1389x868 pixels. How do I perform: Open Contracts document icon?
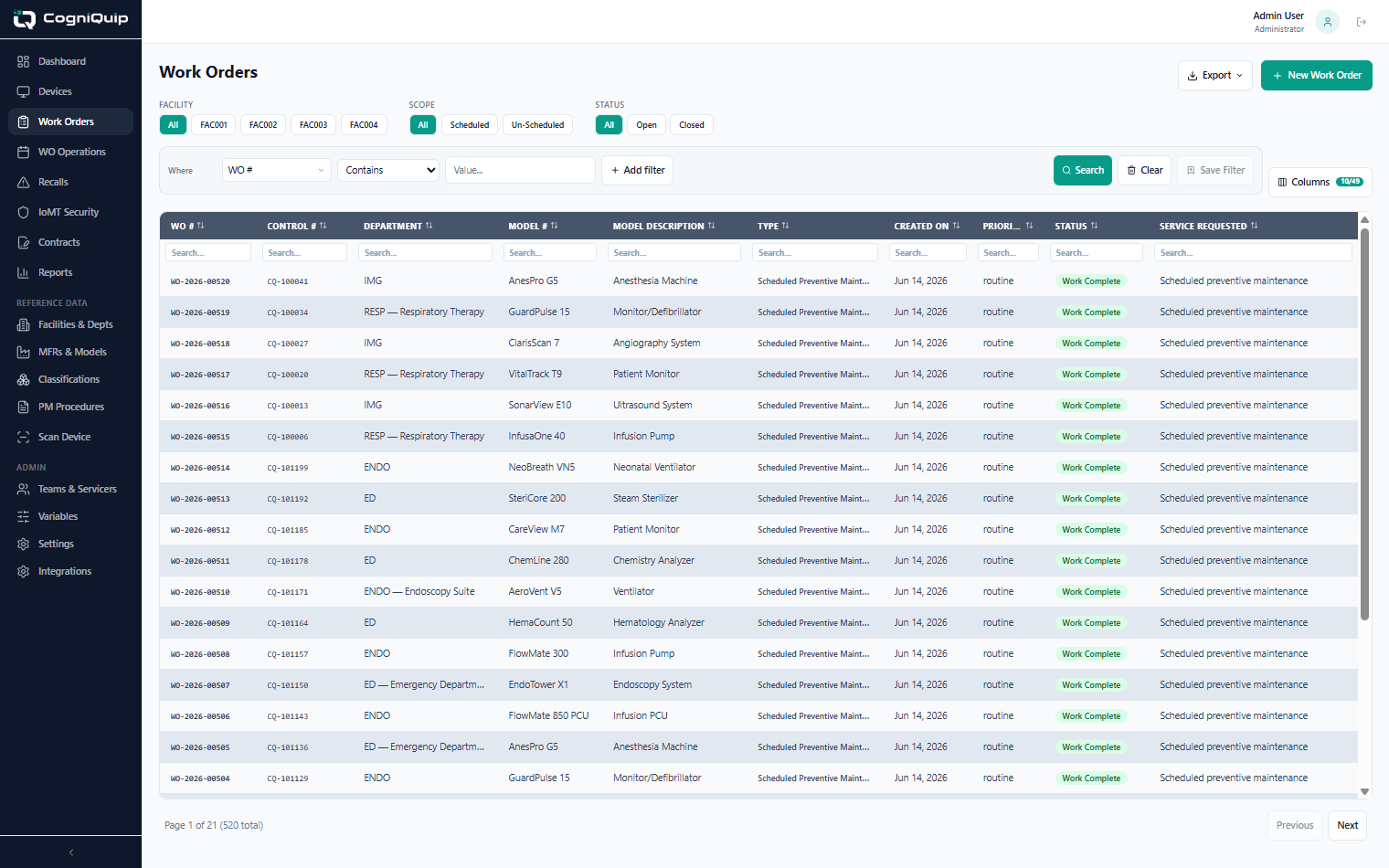click(x=23, y=242)
